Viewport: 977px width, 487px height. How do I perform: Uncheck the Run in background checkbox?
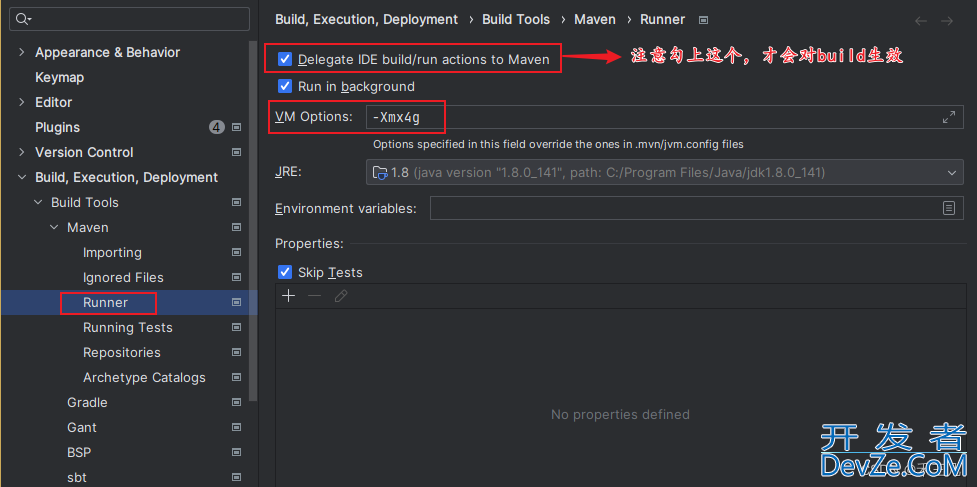[x=285, y=86]
